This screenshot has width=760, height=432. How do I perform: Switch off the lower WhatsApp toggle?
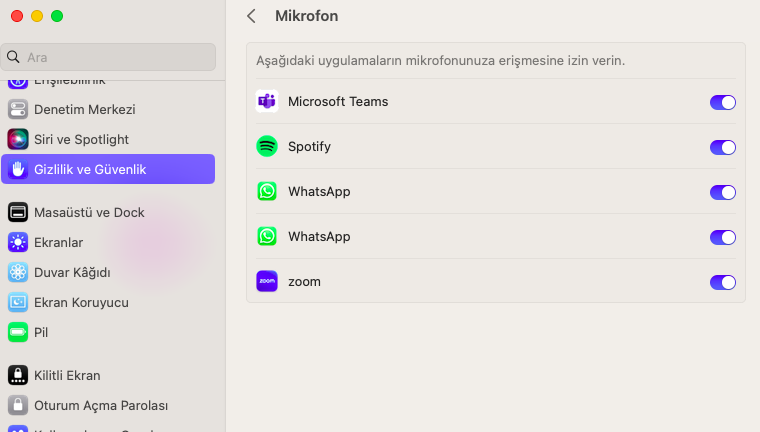tap(722, 237)
